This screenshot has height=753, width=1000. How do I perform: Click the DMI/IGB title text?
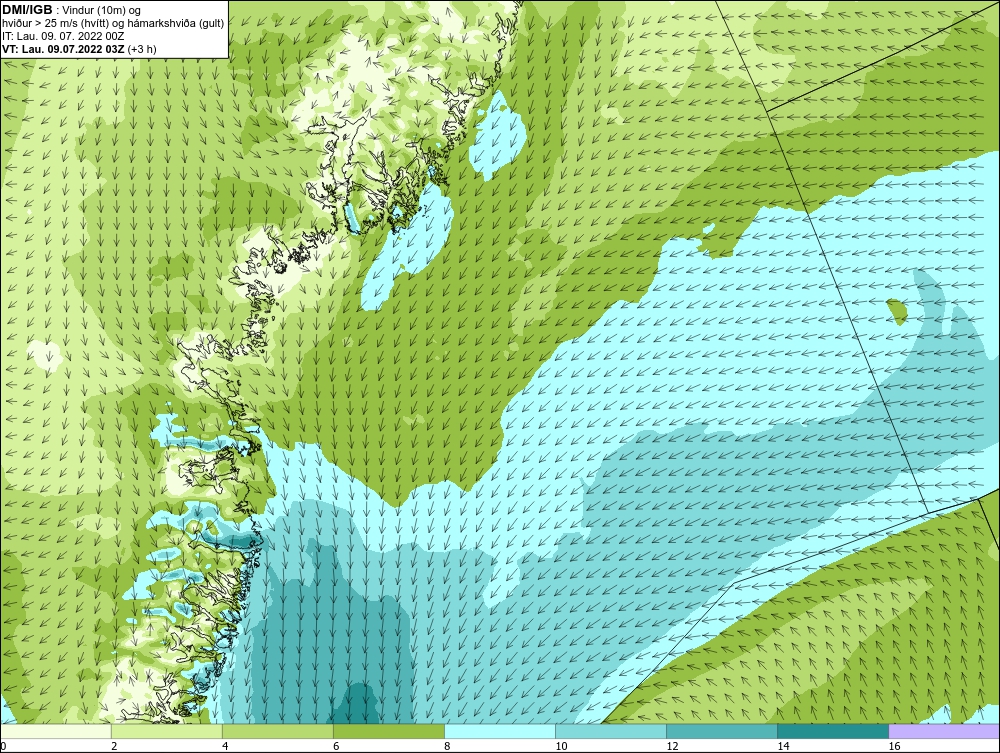pyautogui.click(x=27, y=10)
